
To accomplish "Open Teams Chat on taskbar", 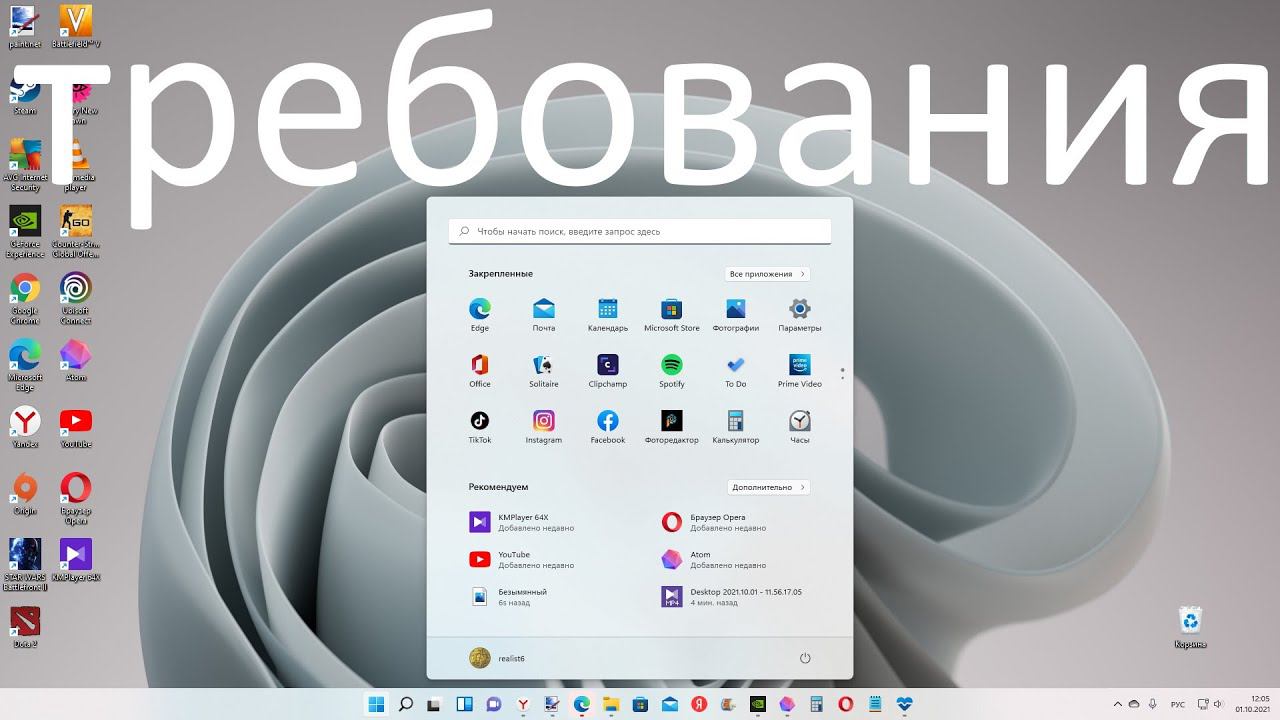I will point(493,704).
